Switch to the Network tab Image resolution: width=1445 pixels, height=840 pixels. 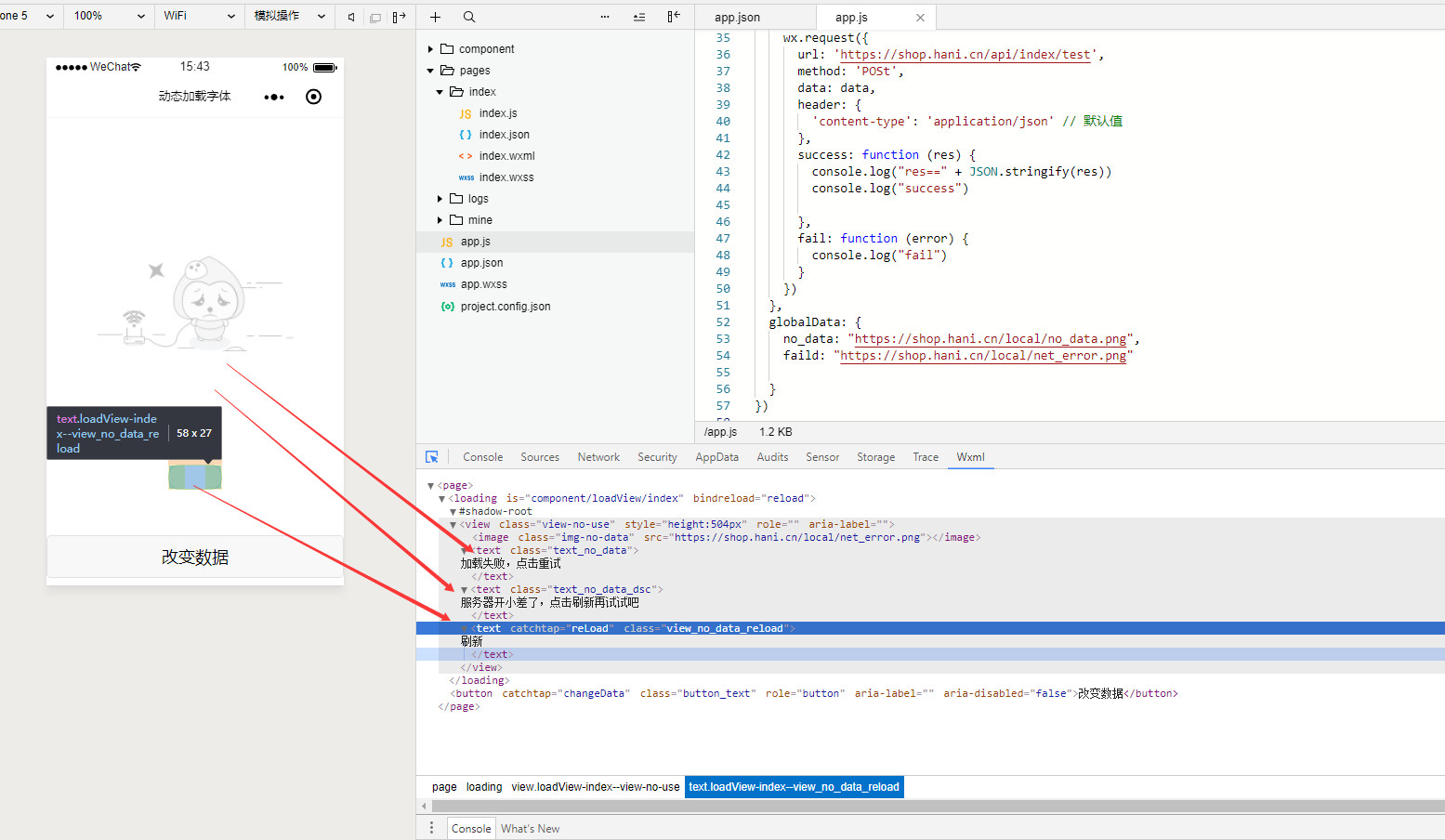tap(598, 457)
